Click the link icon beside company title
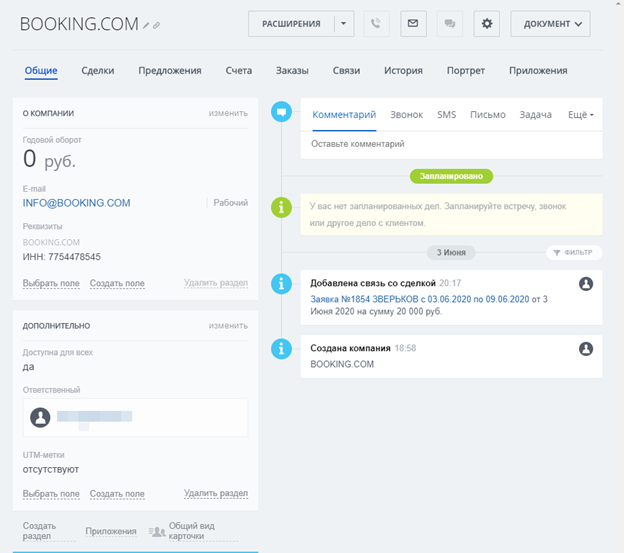The width and height of the screenshot is (624, 553). [156, 25]
